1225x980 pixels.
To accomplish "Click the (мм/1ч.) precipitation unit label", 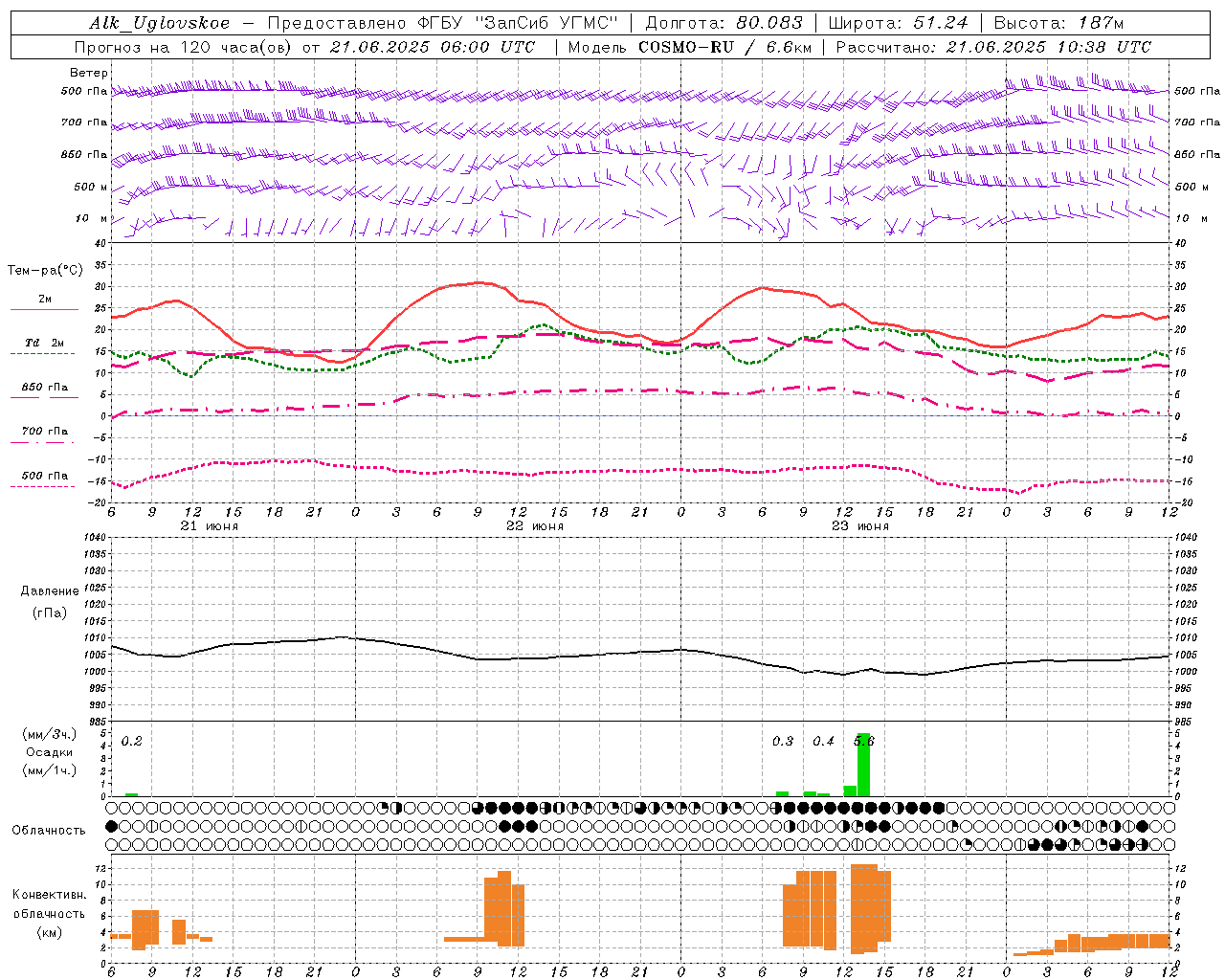I will click(x=50, y=770).
